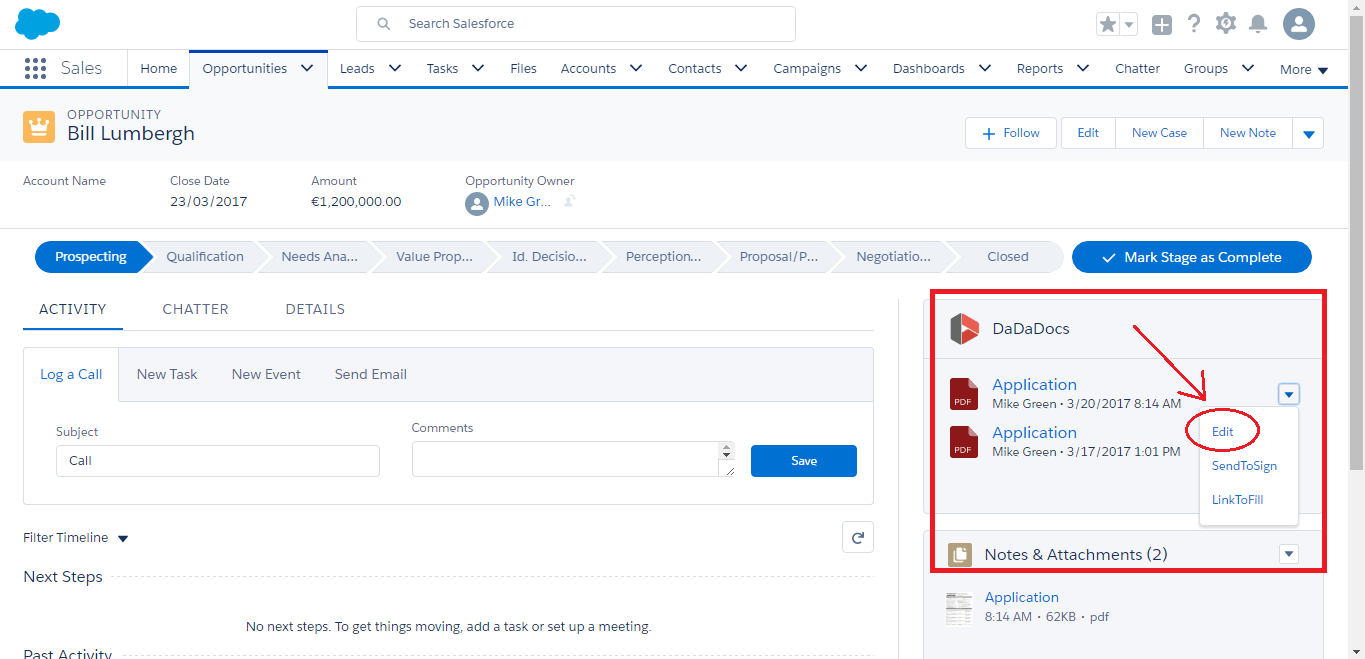Open the App Launcher grid icon
Viewport: 1365px width, 659px height.
tap(35, 68)
